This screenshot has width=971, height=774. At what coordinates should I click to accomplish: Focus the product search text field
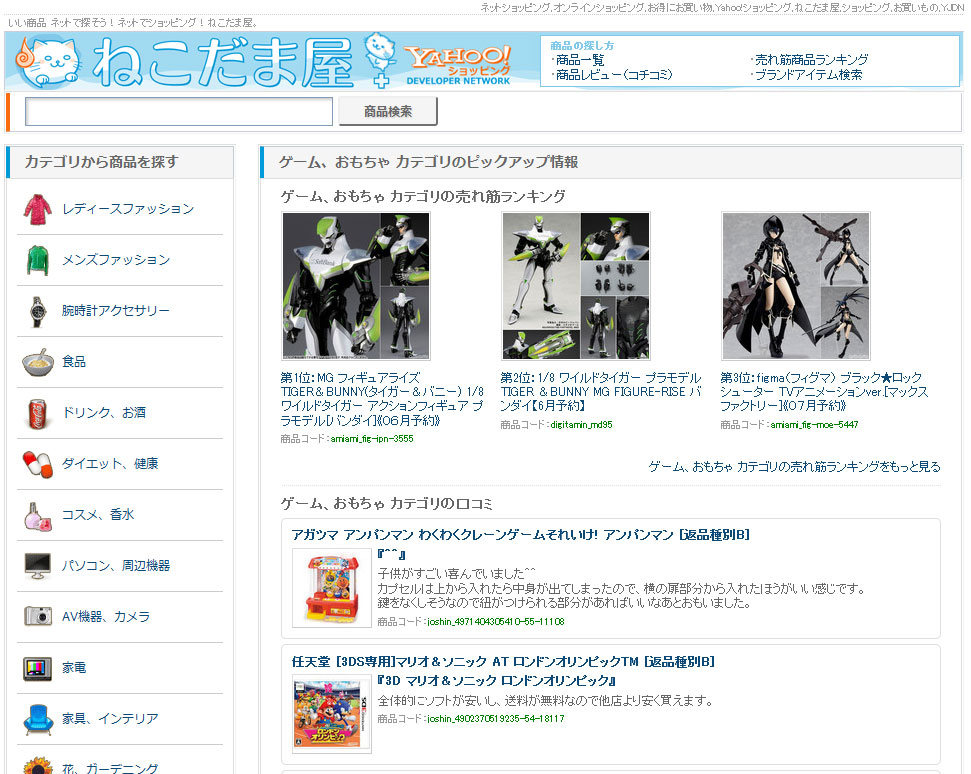pyautogui.click(x=179, y=111)
